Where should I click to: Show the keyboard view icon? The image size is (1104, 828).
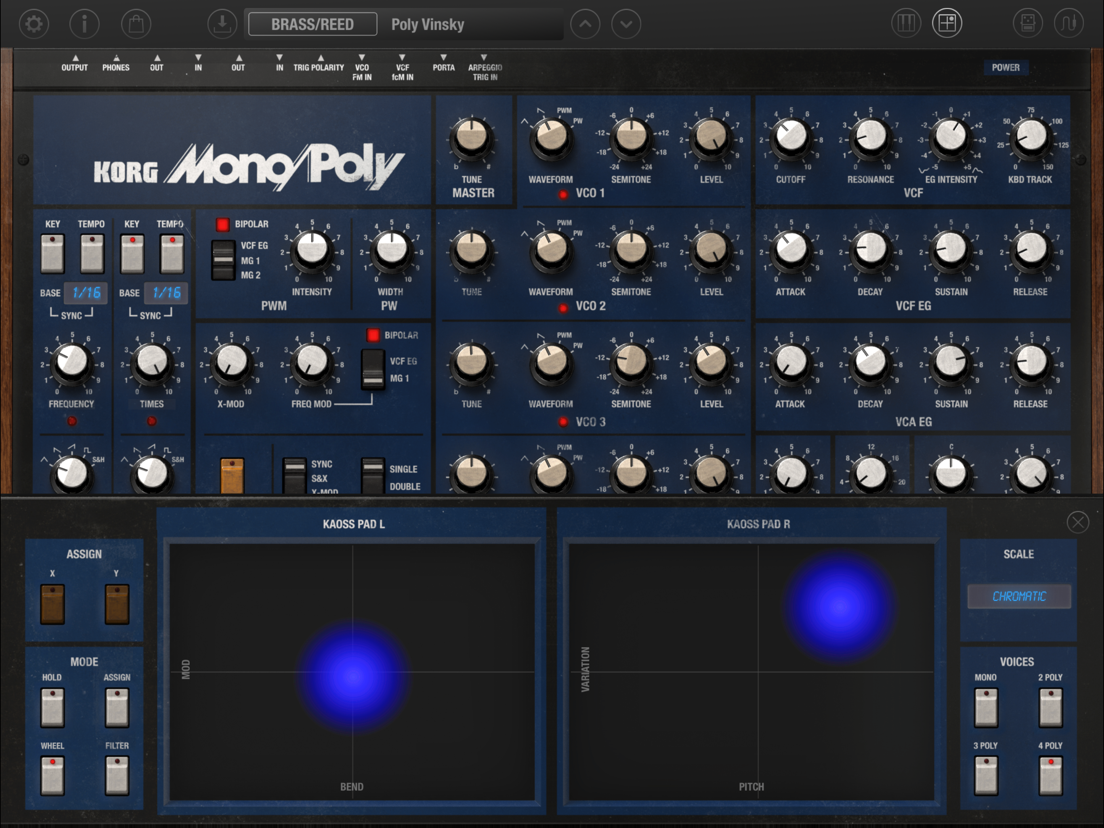point(905,24)
